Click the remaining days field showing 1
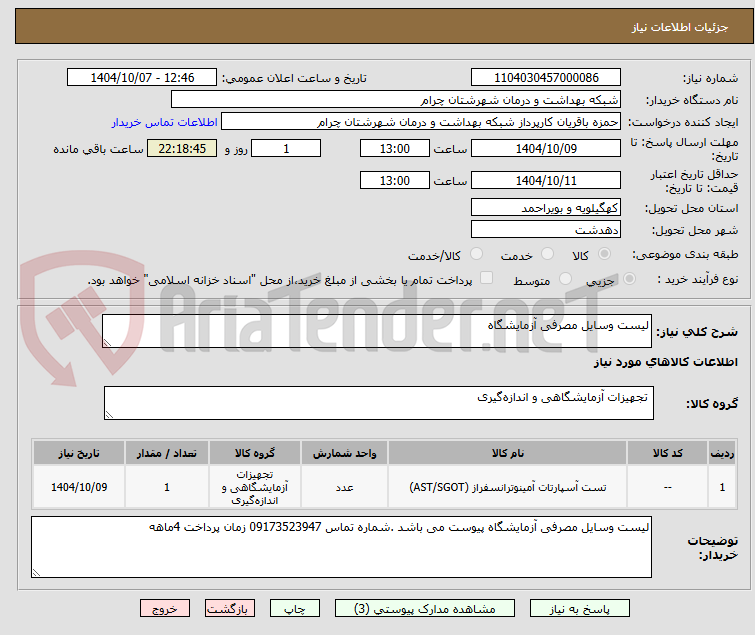Screen dimensions: 755x635 click(286, 148)
